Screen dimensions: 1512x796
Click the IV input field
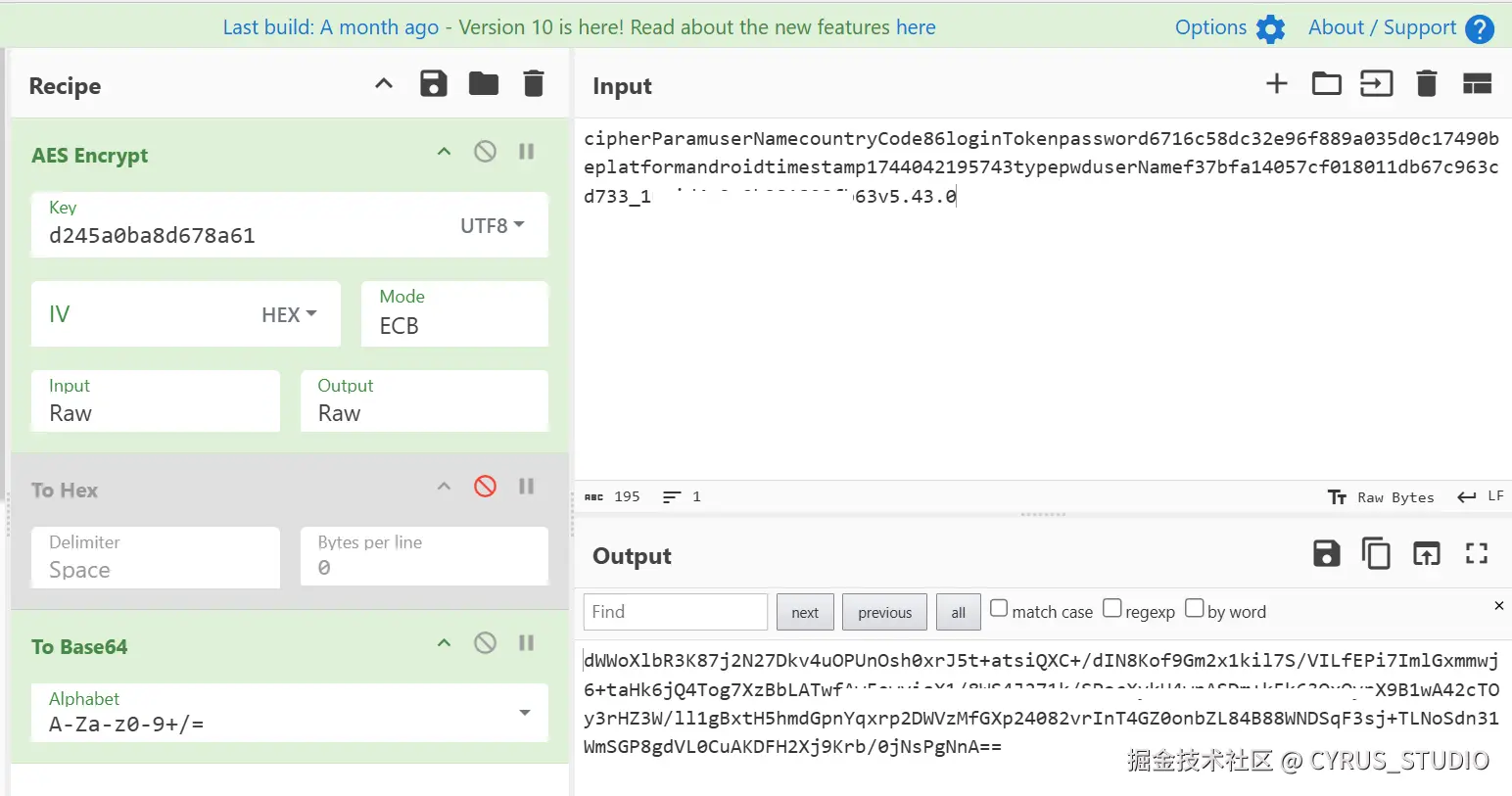tap(147, 314)
